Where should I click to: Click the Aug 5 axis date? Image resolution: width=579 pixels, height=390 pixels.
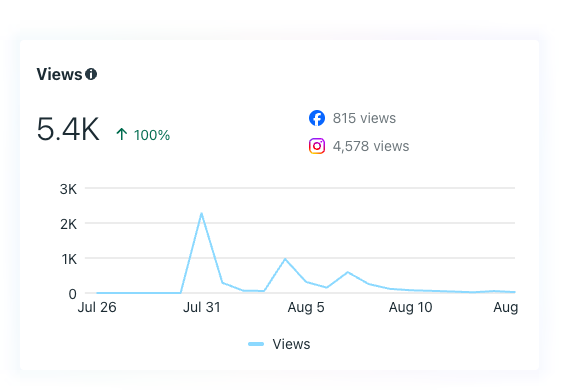(x=306, y=307)
